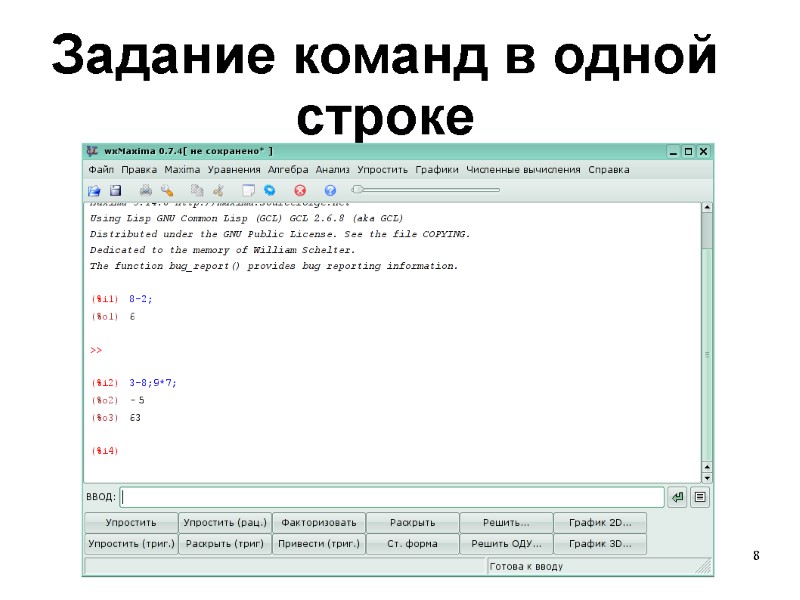Open the Анализ menu
800x600 pixels.
(x=333, y=169)
